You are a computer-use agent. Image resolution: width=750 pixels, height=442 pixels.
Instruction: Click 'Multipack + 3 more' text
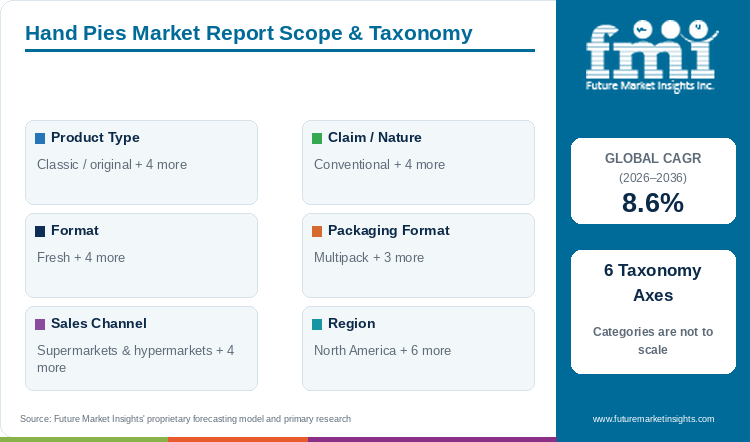pos(369,257)
